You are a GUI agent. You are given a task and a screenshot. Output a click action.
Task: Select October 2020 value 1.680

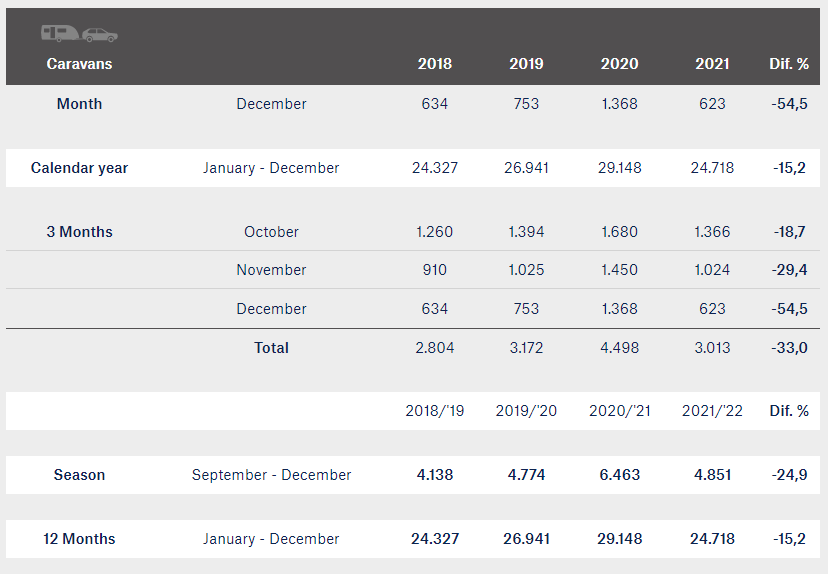tap(619, 232)
